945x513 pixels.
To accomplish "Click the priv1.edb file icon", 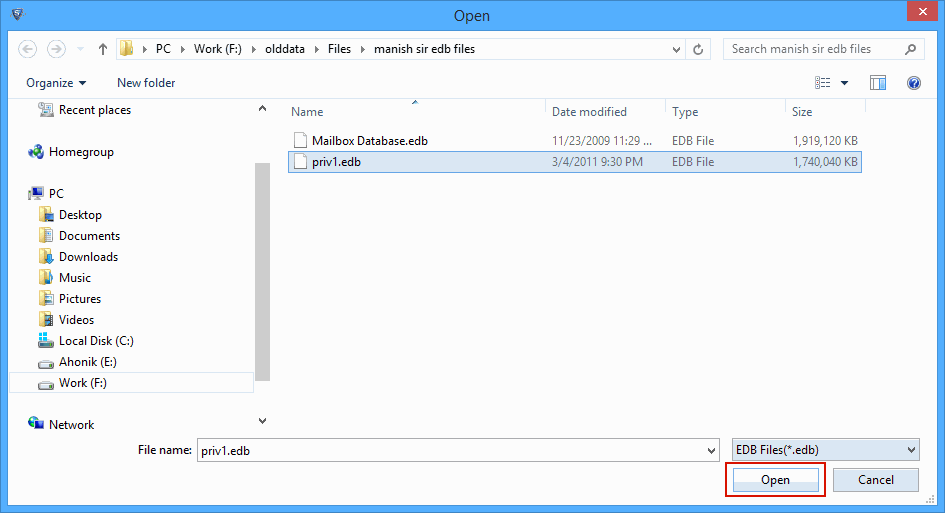I will [300, 162].
